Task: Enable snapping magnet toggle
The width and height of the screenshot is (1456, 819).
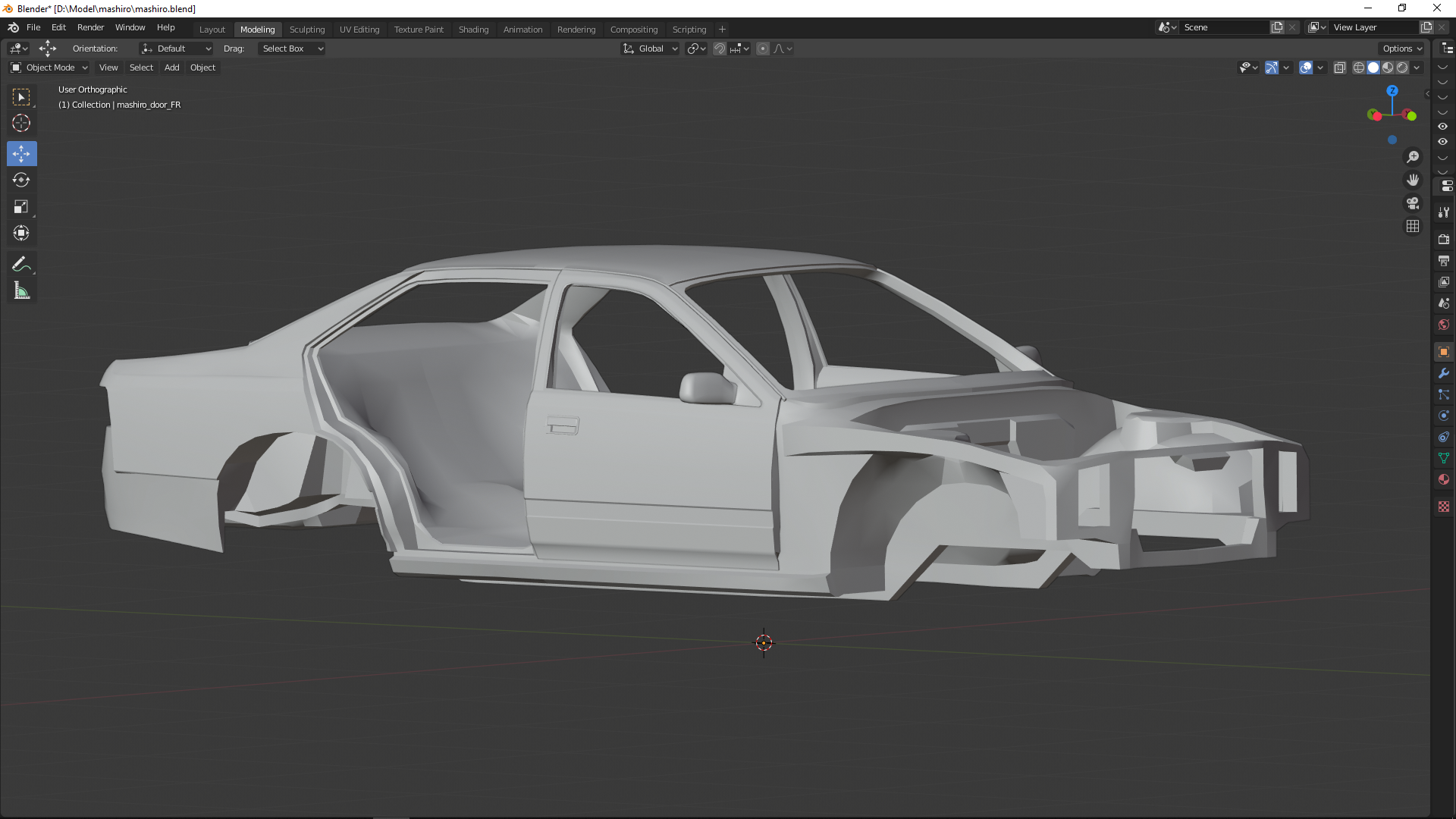Action: point(720,49)
